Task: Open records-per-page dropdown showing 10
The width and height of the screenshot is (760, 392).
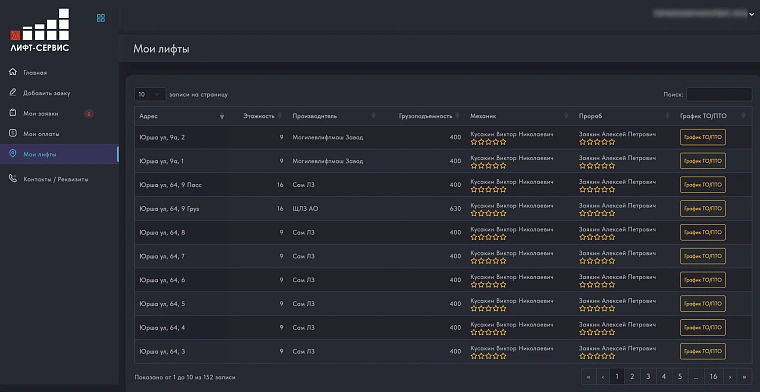Action: 150,94
